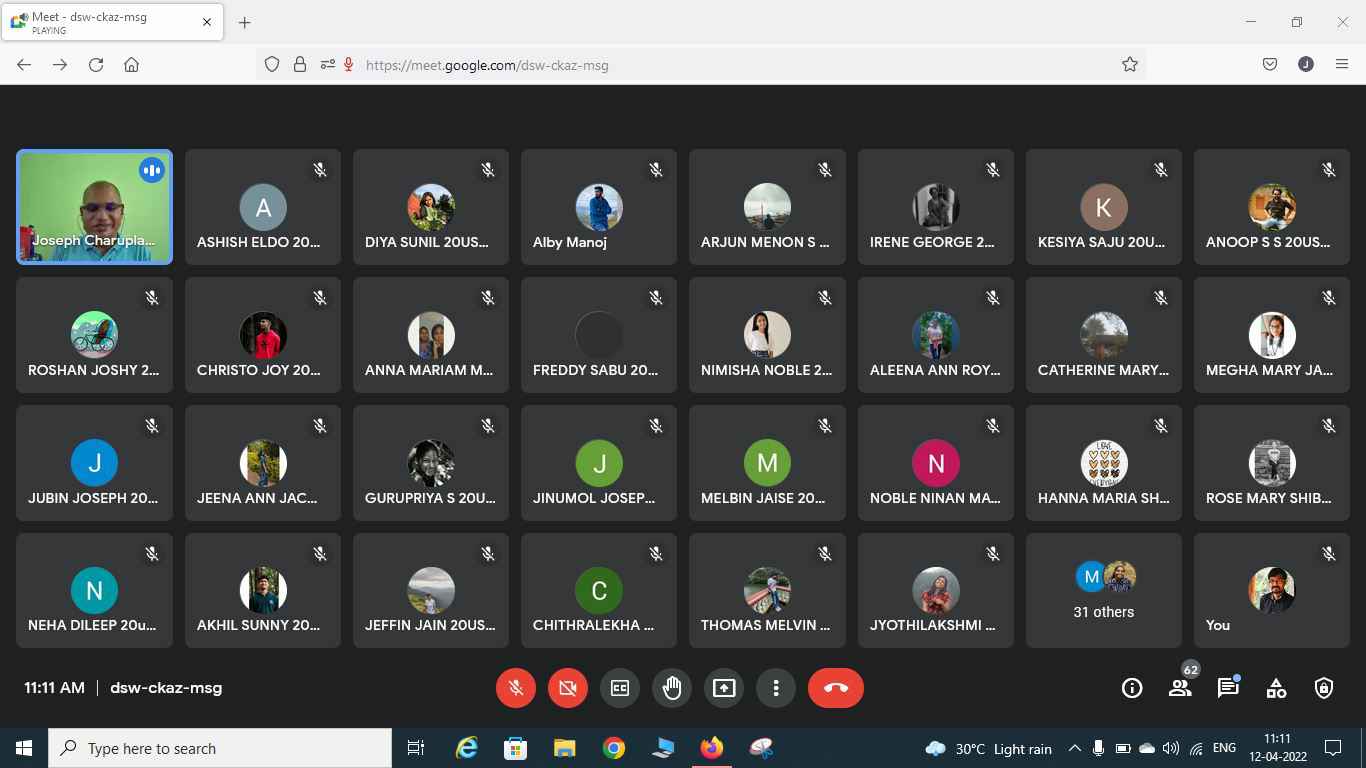Select FREDDY SABU name label
Screen dimensions: 1366x768
pos(596,370)
